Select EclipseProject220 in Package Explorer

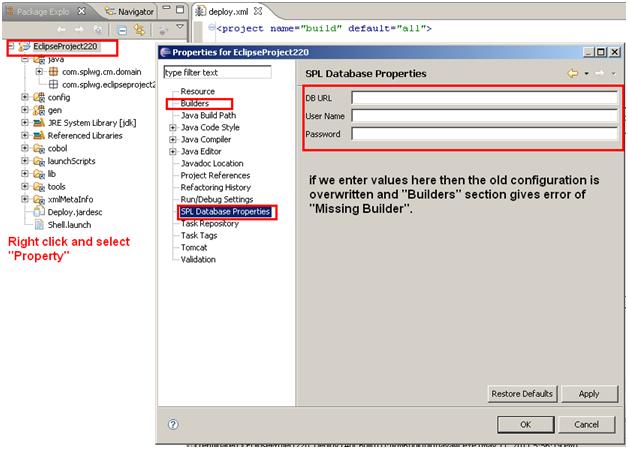(x=65, y=46)
